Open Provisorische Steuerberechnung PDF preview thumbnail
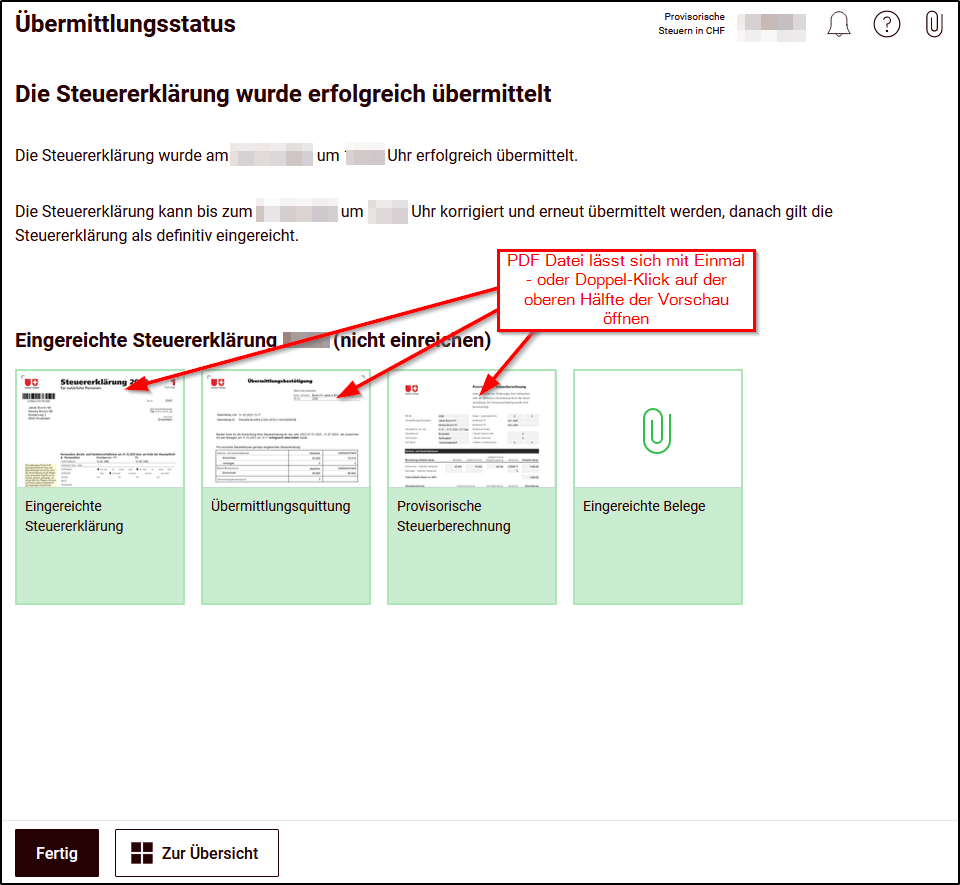Image resolution: width=960 pixels, height=885 pixels. (x=472, y=429)
